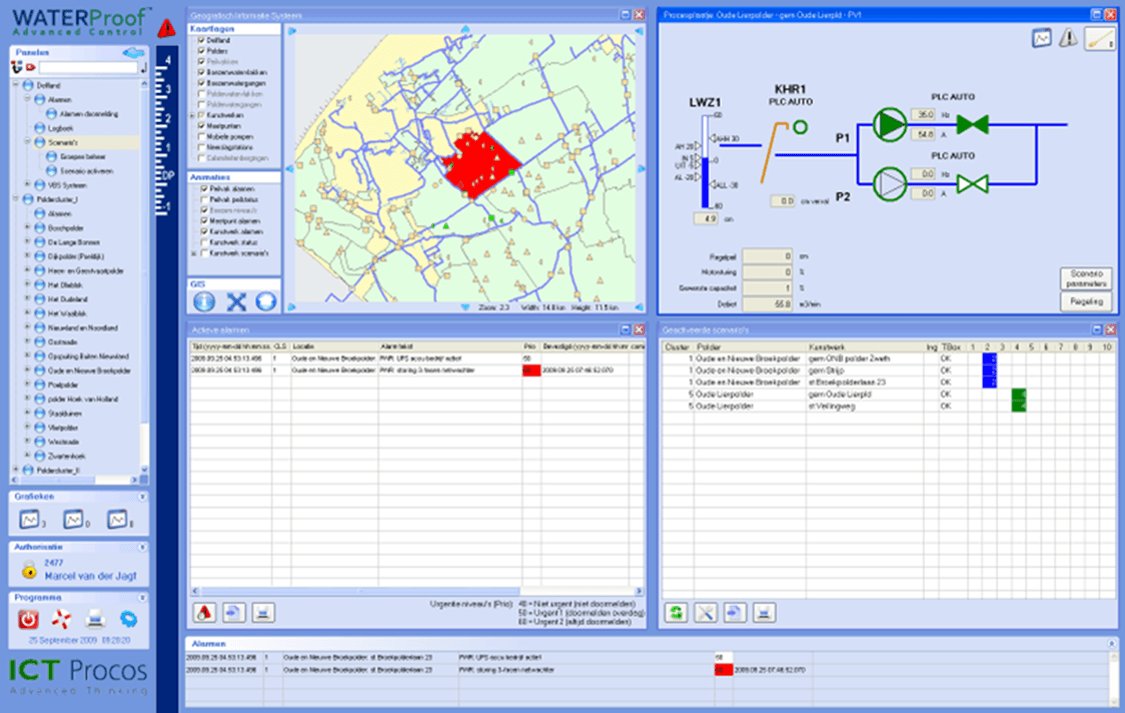Click the pump P2 symbol
The height and width of the screenshot is (713, 1125).
pos(890,184)
